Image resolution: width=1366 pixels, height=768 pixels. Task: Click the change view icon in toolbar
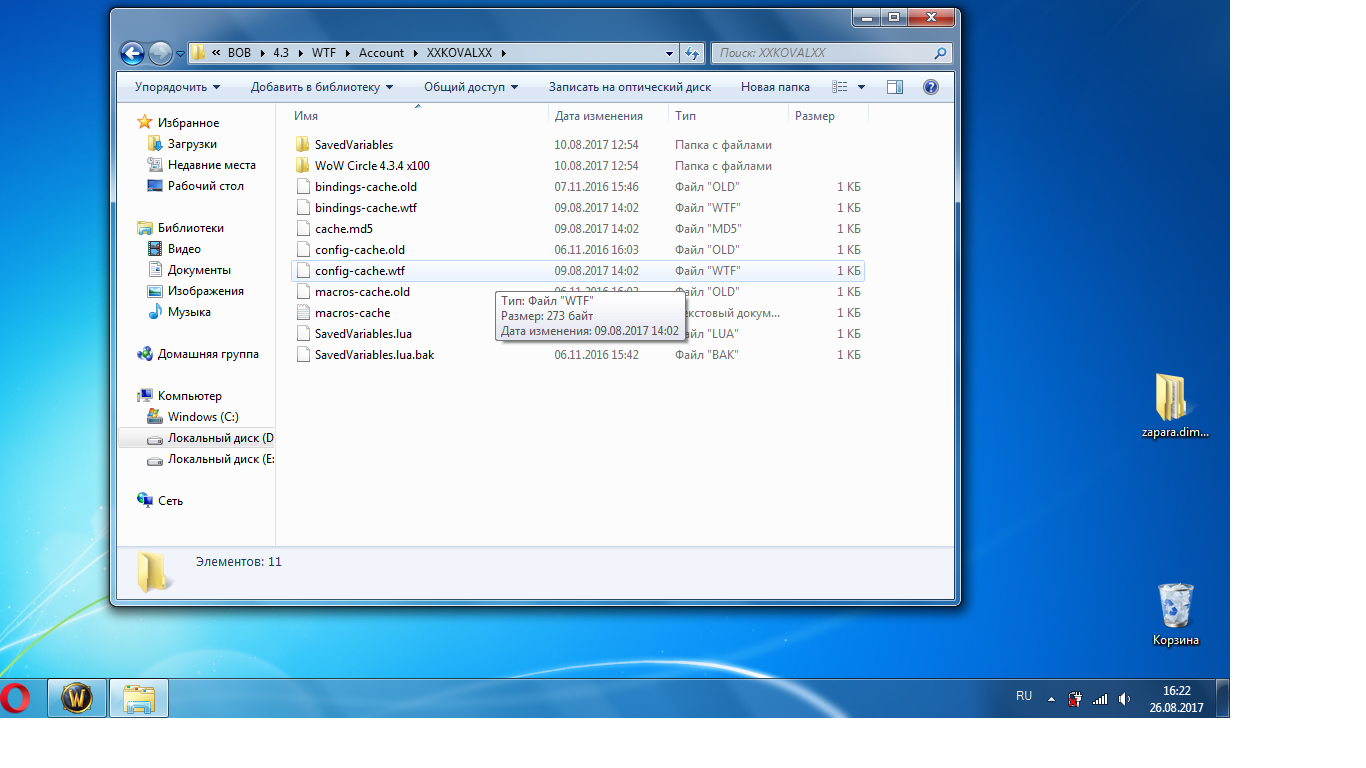tap(841, 87)
